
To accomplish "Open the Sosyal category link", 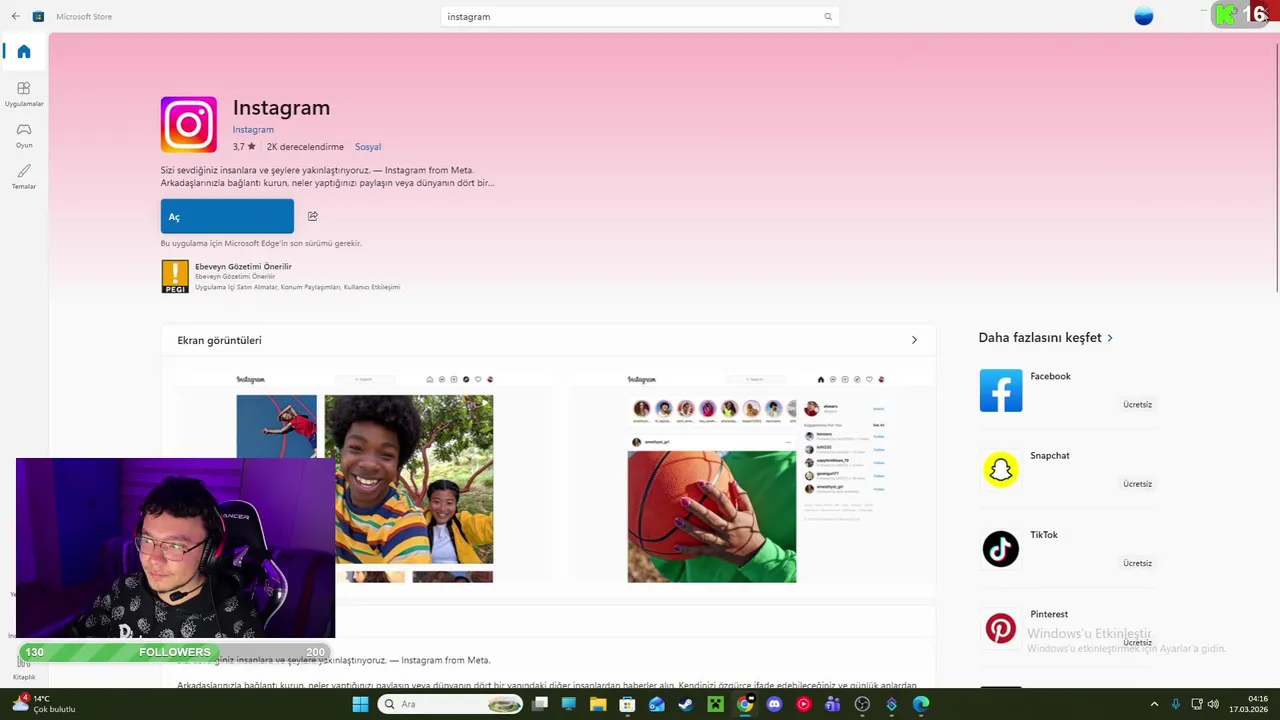I will (368, 147).
